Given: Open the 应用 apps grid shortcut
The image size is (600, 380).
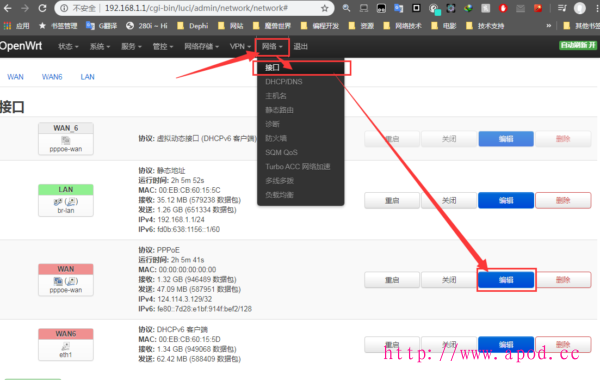Looking at the screenshot, I should click(16, 26).
